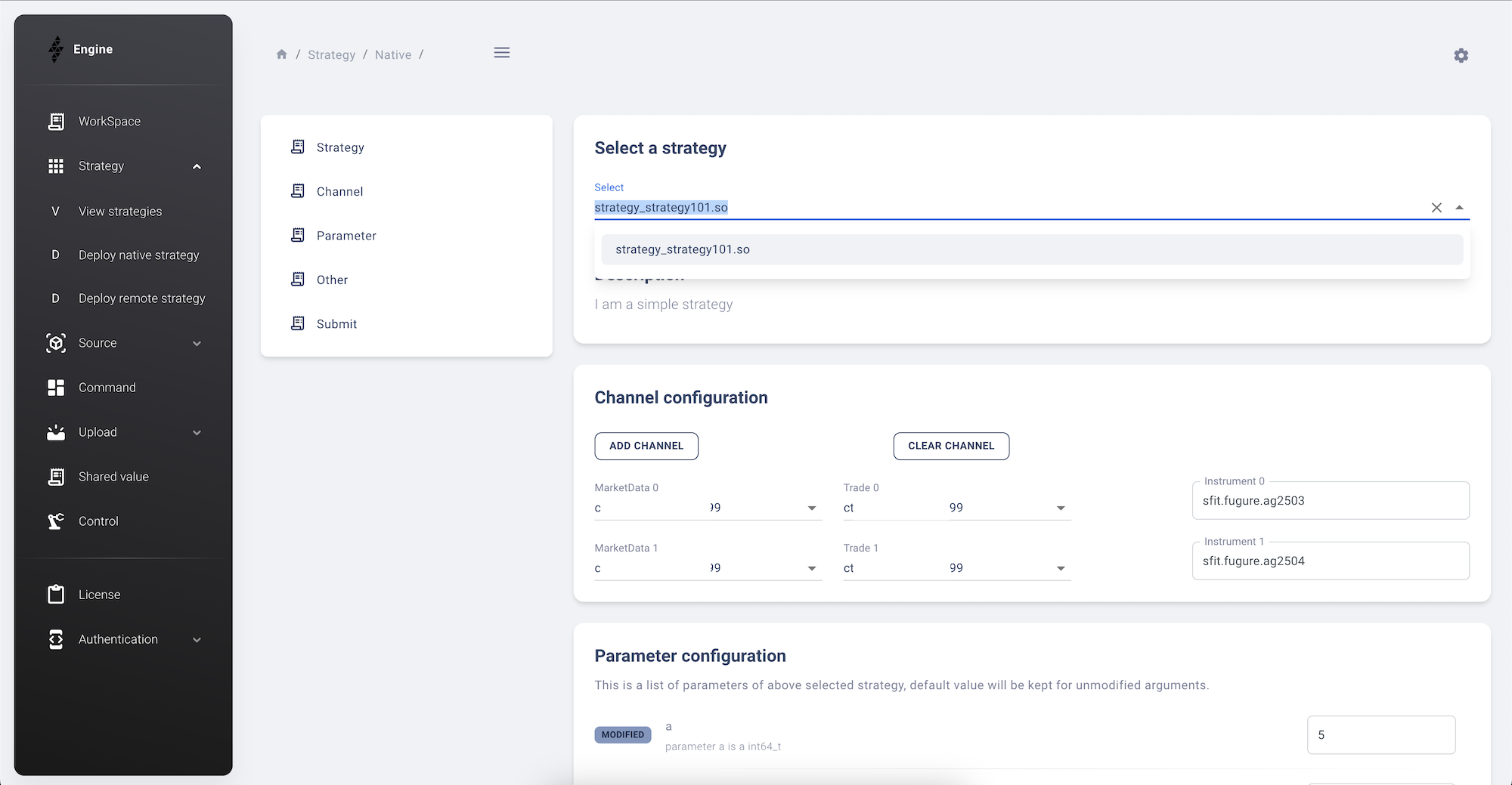This screenshot has height=785, width=1512.
Task: Click the home breadcrumb icon
Action: [x=282, y=54]
